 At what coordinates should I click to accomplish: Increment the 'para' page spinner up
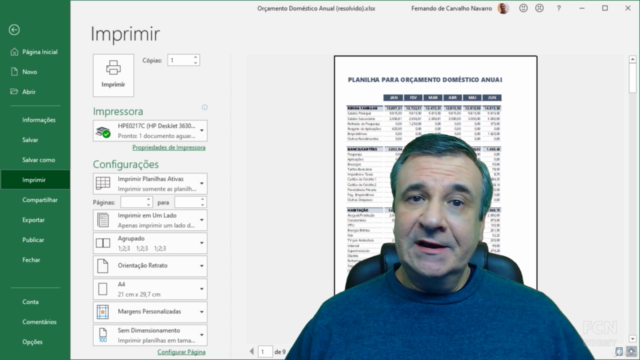pos(202,200)
